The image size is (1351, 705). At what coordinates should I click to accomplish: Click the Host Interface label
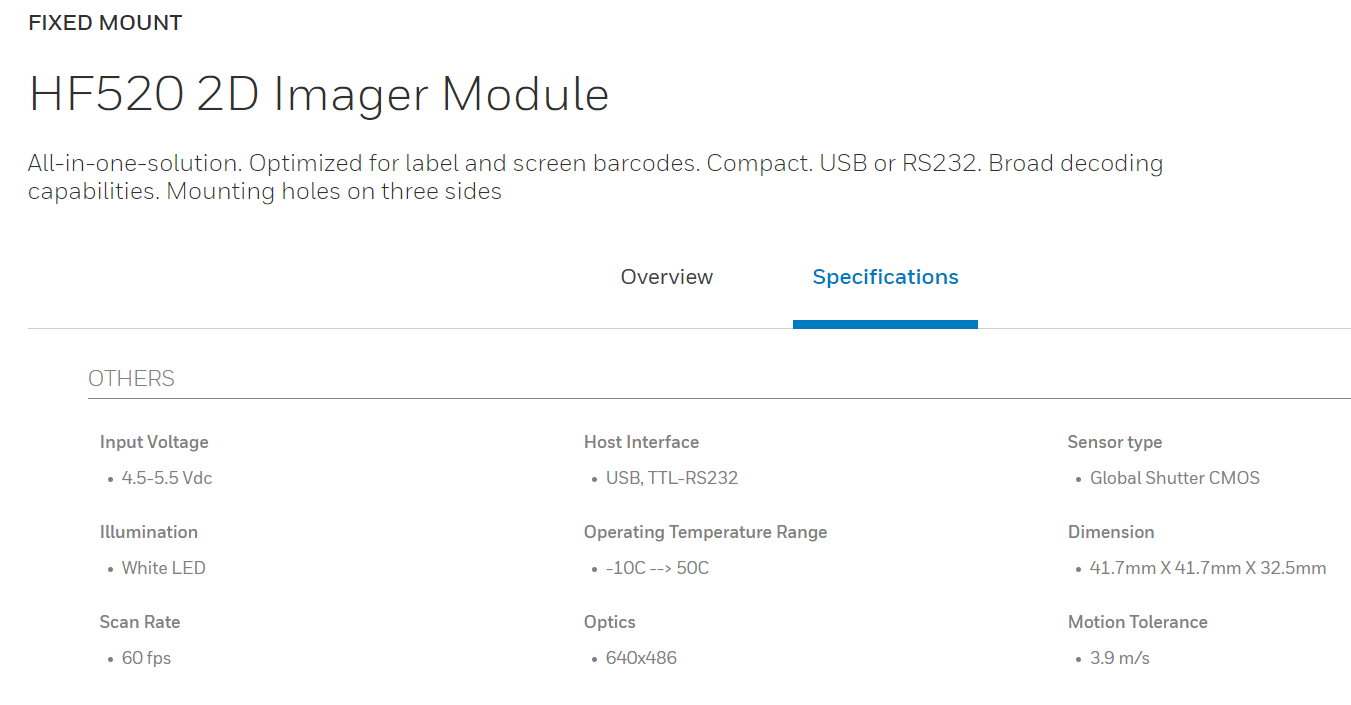coord(641,442)
